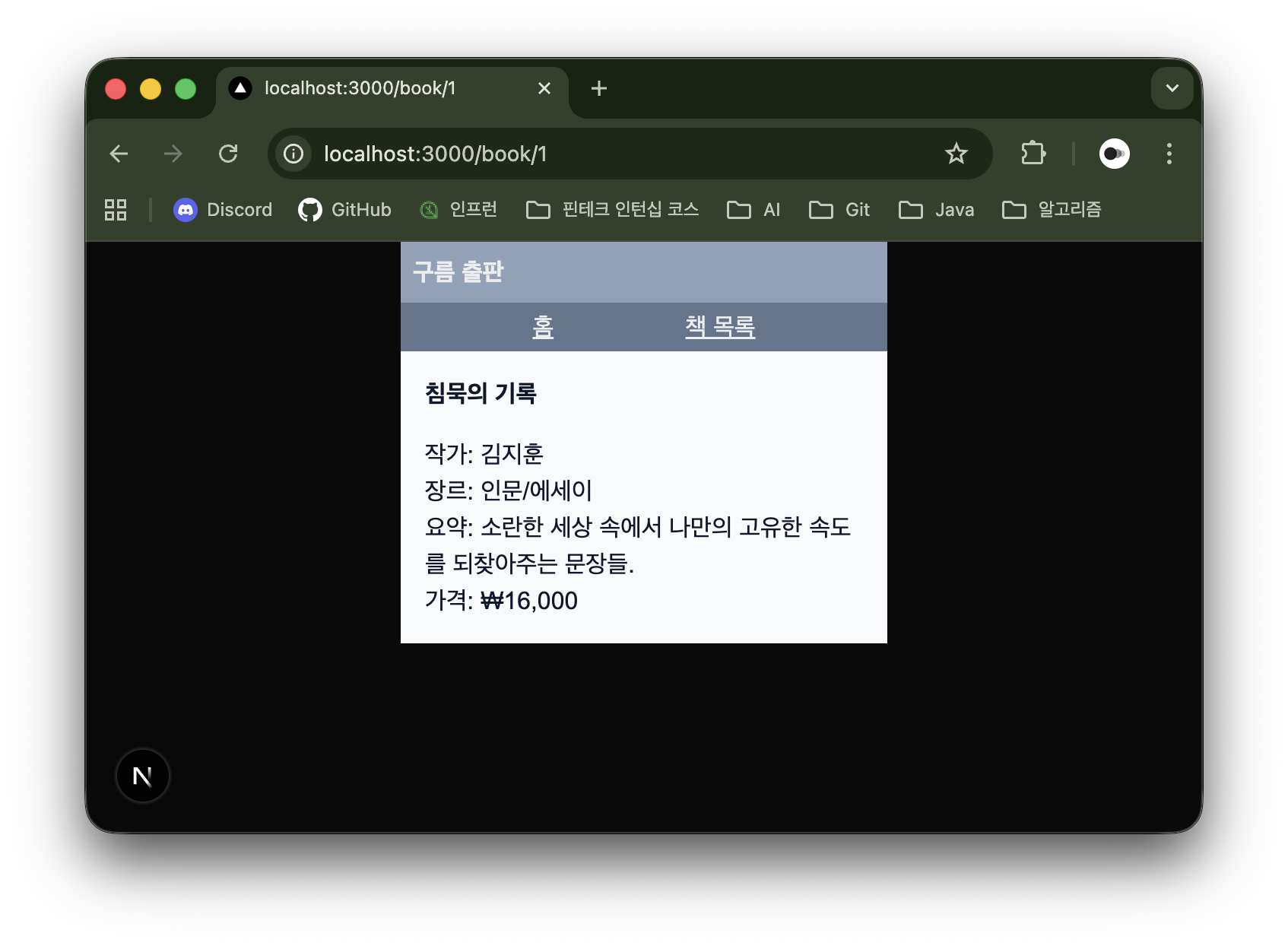
Task: Open the Chrome profile avatar
Action: (1114, 154)
